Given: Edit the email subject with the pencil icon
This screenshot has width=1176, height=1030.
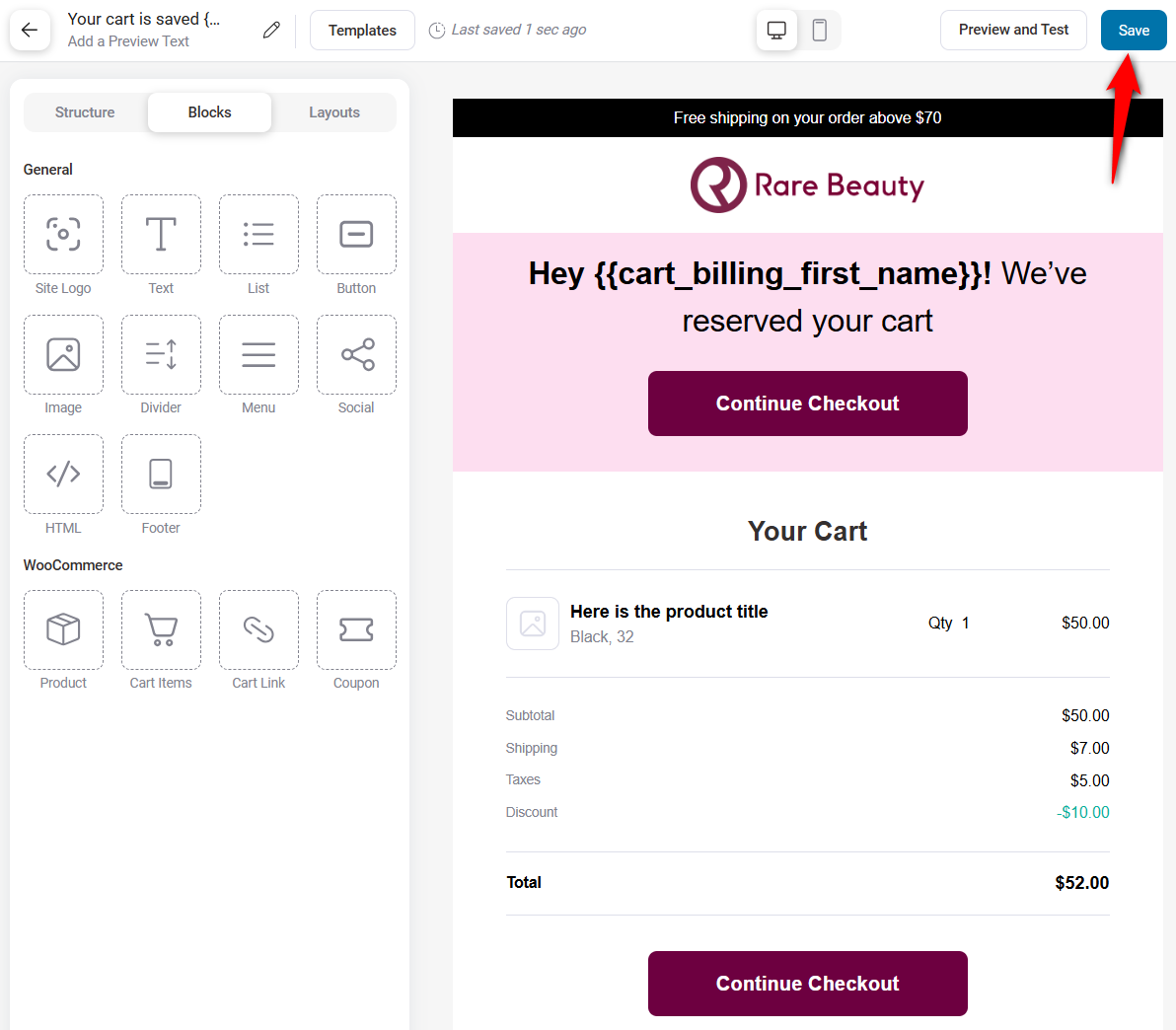Looking at the screenshot, I should 271,30.
